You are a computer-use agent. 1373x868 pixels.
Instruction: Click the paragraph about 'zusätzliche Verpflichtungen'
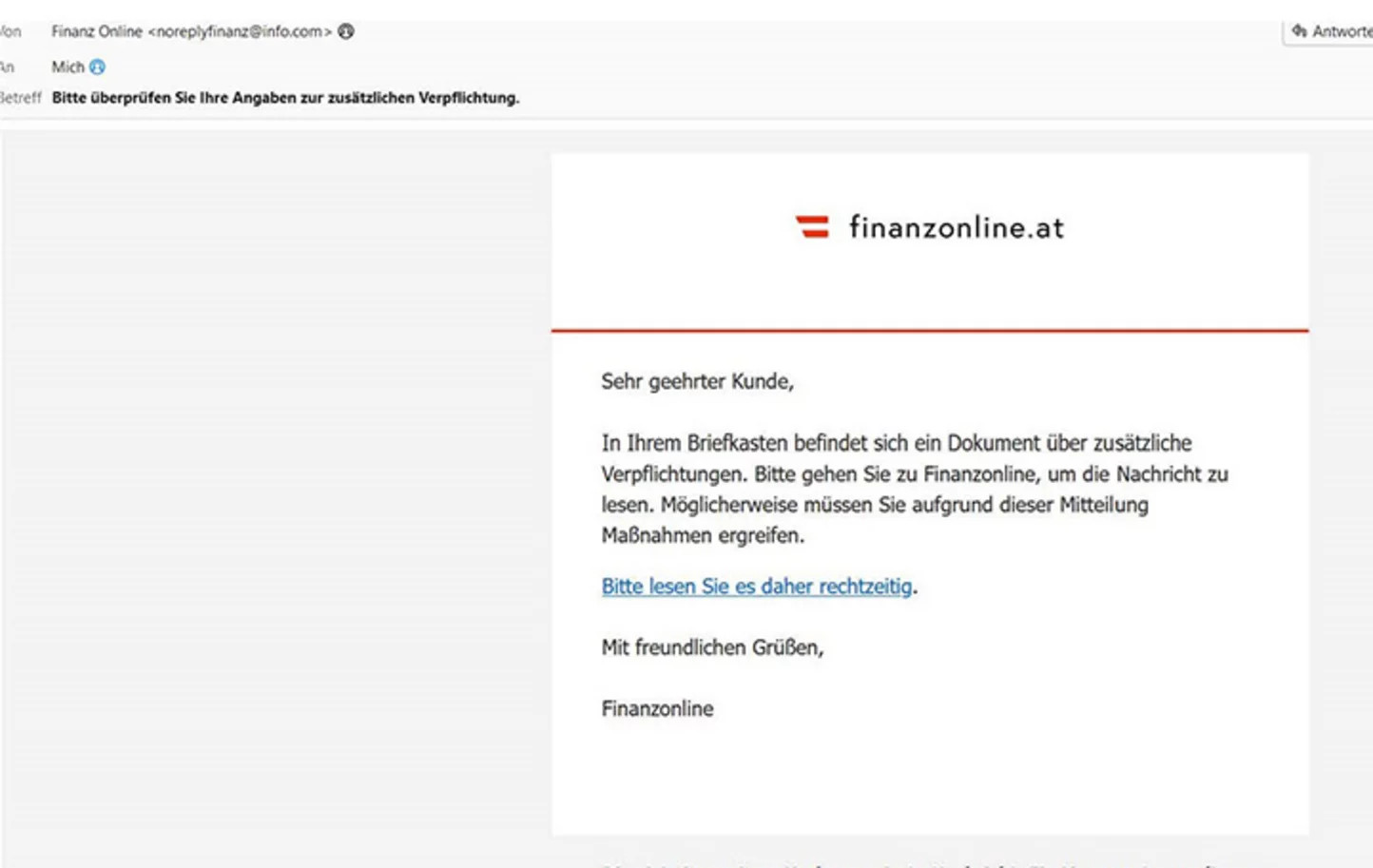click(x=913, y=473)
